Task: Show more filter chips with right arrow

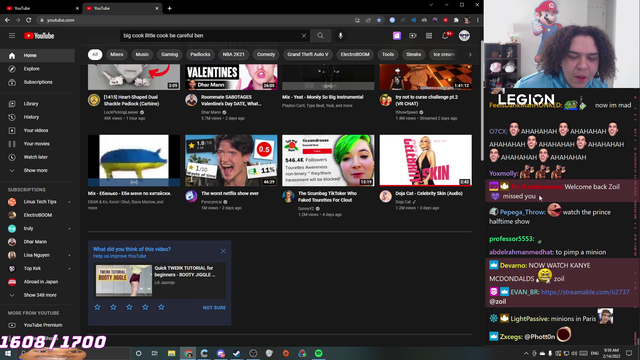Action: (470, 54)
